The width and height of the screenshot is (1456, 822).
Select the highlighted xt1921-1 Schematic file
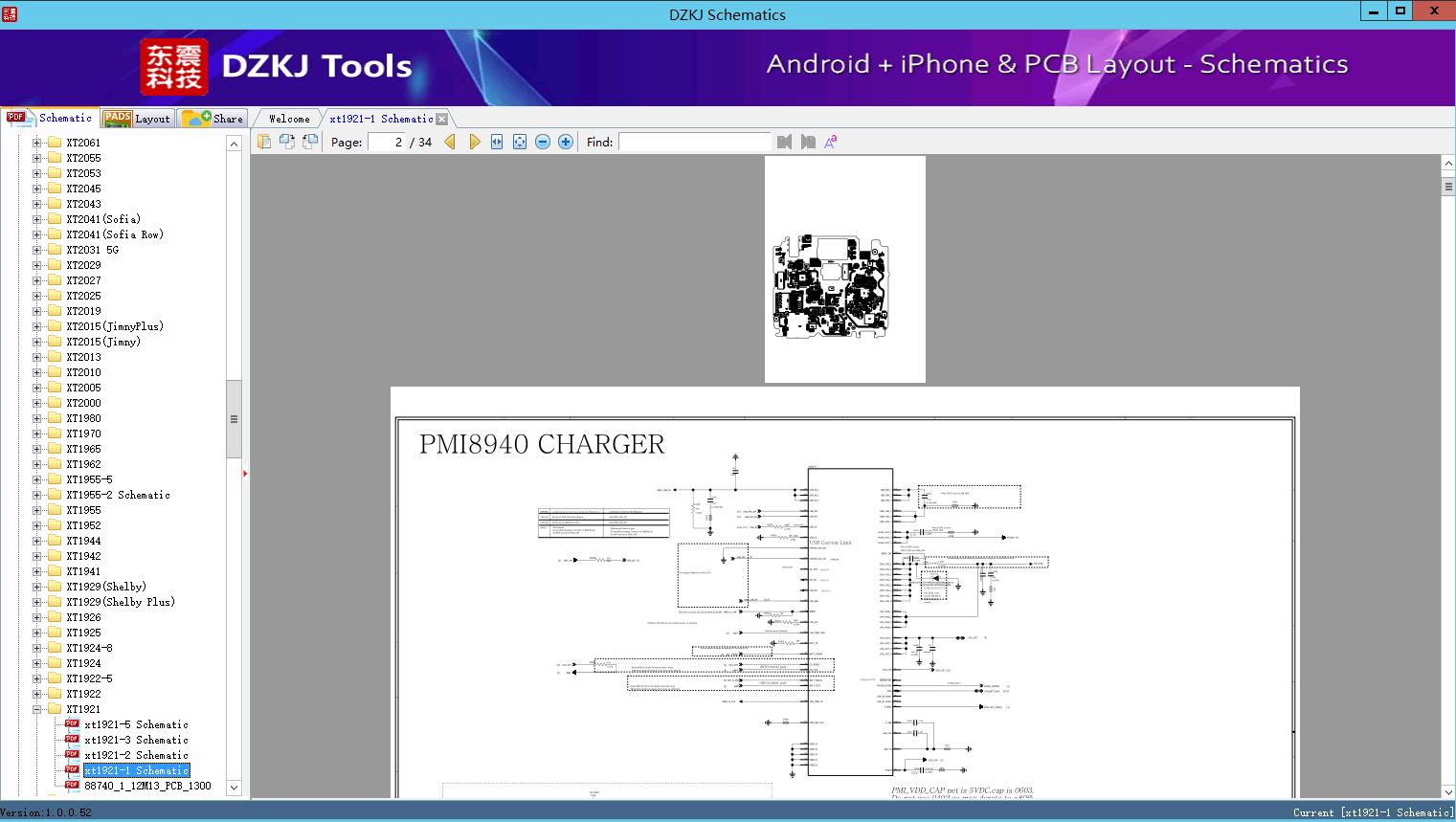point(136,770)
